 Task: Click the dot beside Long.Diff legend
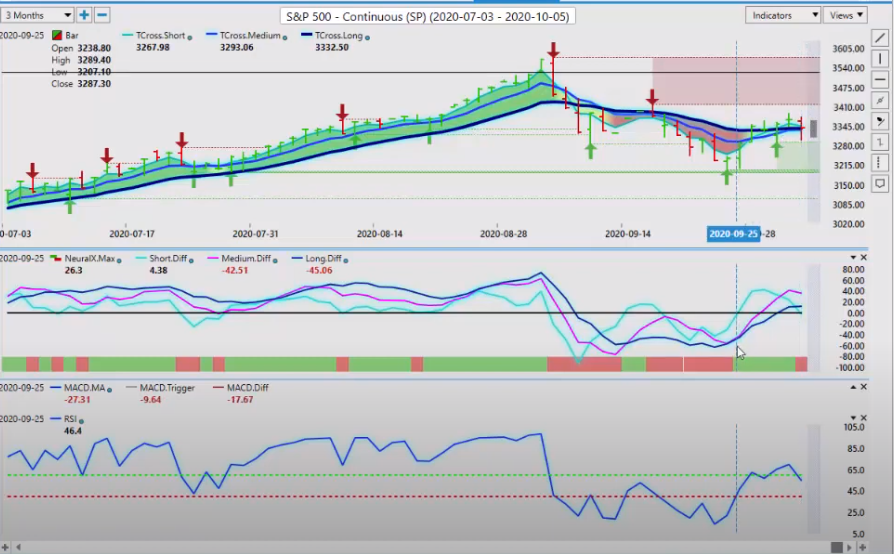pyautogui.click(x=346, y=260)
